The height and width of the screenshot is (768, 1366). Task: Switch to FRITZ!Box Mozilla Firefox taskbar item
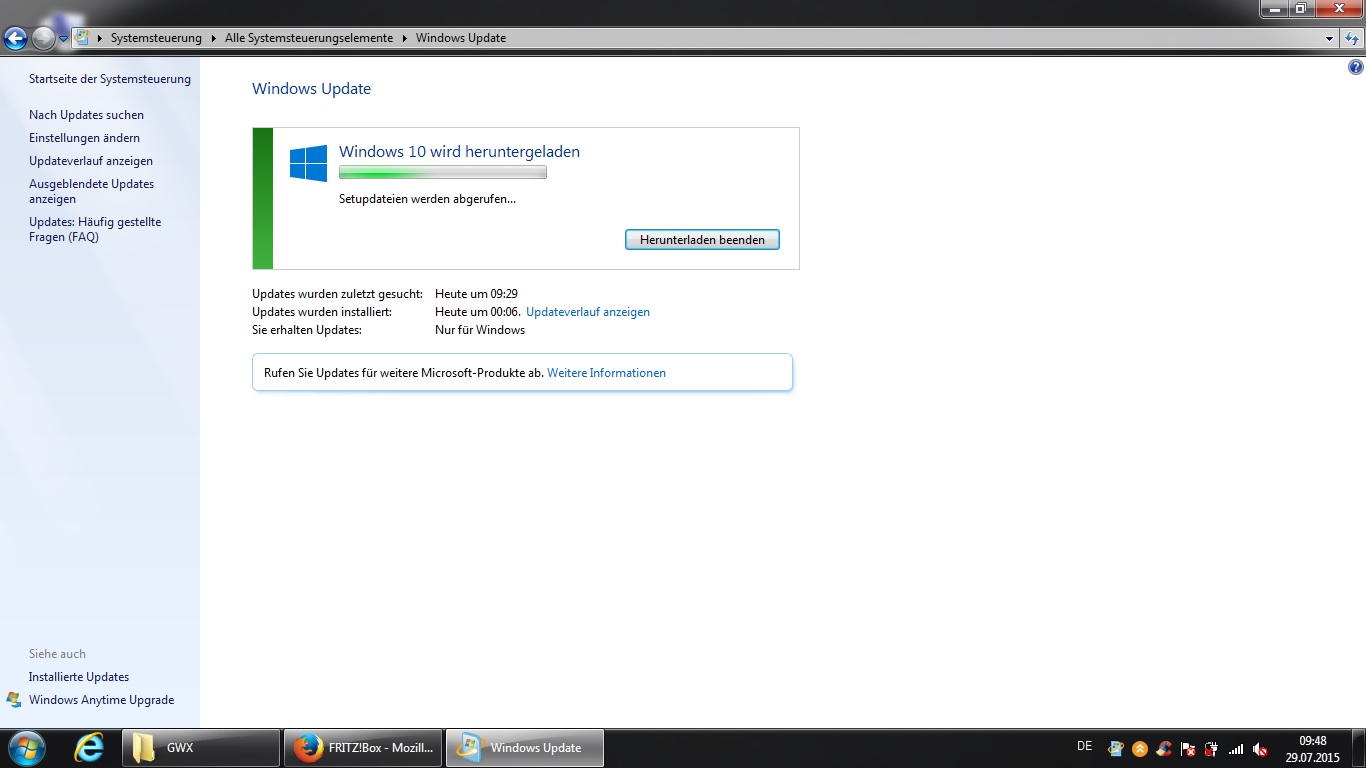[363, 748]
